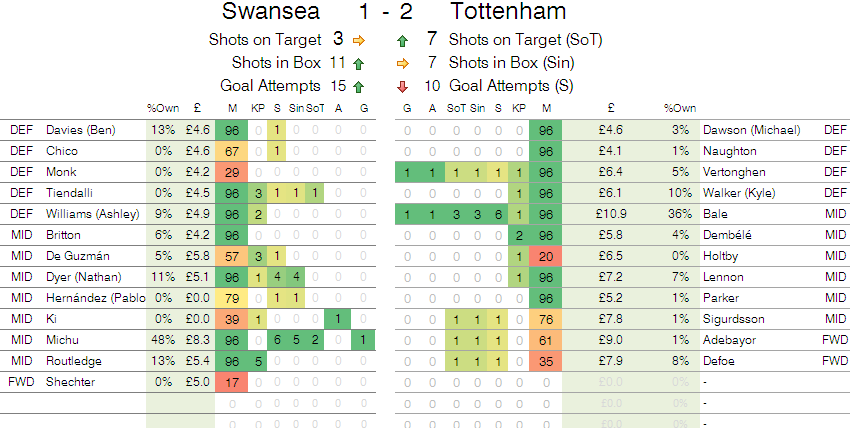This screenshot has height=428, width=850.
Task: Select Routledge's key passes cell showing 5
Action: [x=259, y=361]
